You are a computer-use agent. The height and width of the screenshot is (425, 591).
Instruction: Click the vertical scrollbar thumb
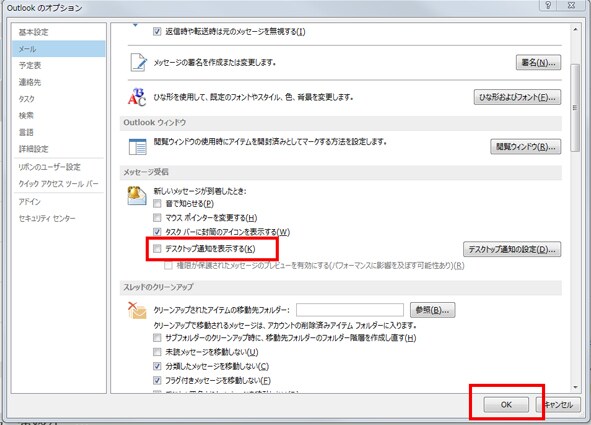coord(575,108)
